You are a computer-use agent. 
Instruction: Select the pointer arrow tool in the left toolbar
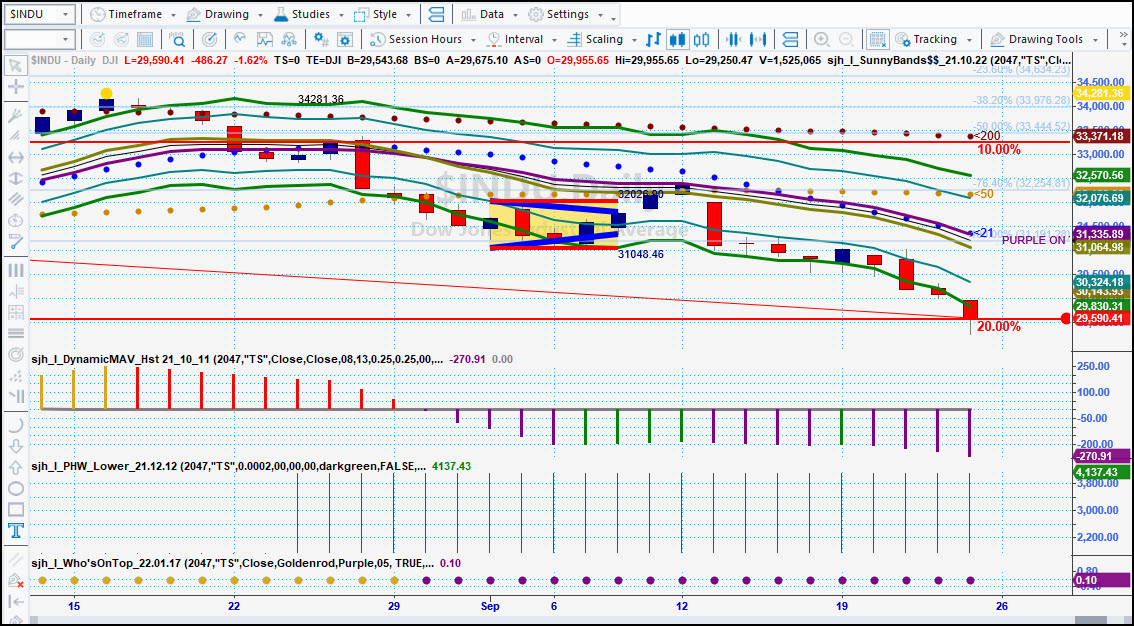tap(15, 66)
